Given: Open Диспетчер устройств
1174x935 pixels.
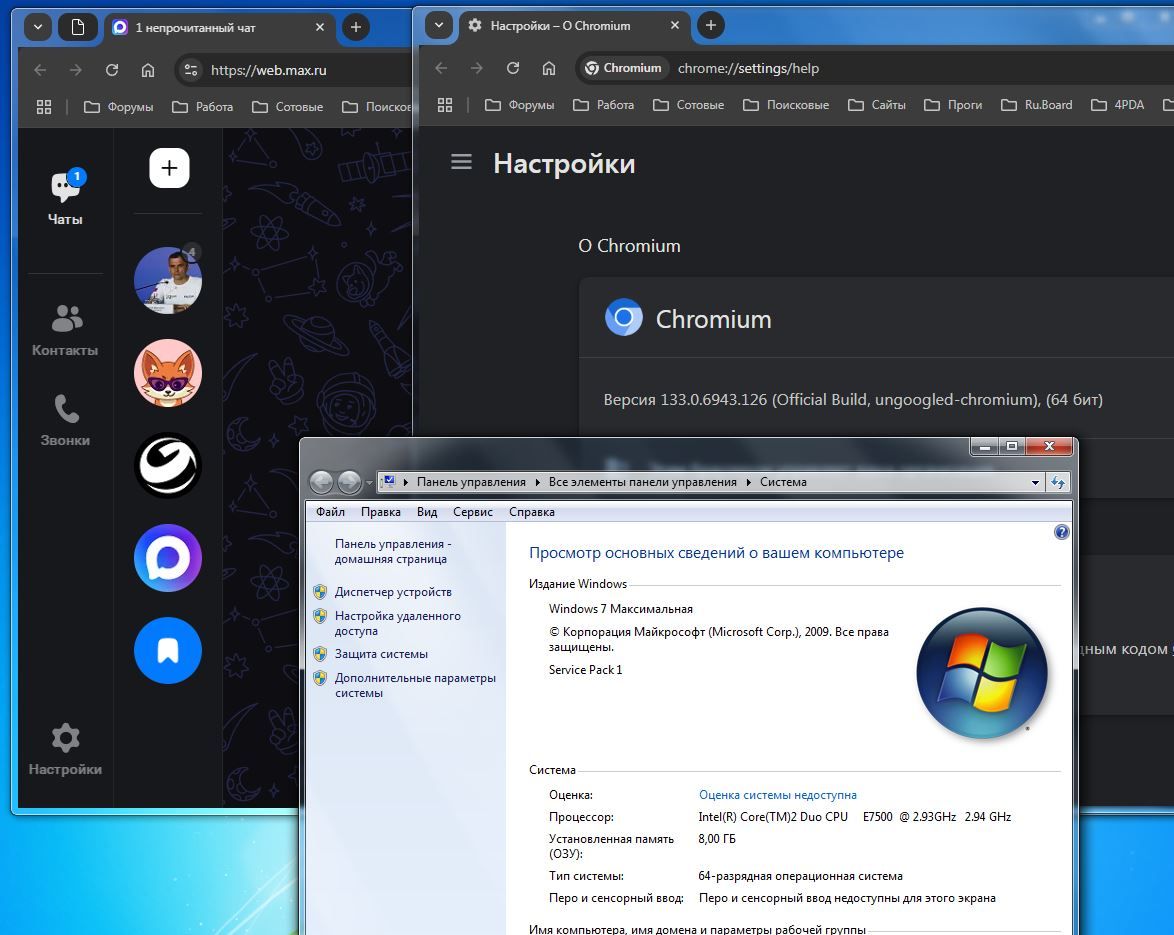Looking at the screenshot, I should (x=393, y=592).
